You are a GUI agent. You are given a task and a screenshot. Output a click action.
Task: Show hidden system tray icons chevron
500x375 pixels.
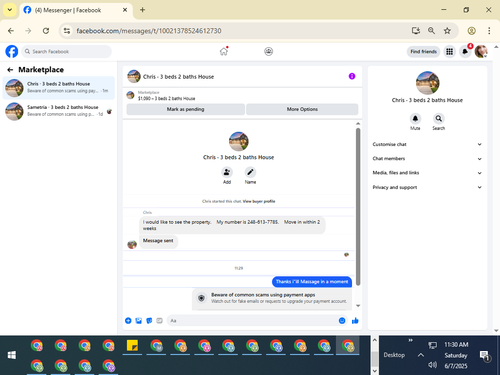[421, 355]
